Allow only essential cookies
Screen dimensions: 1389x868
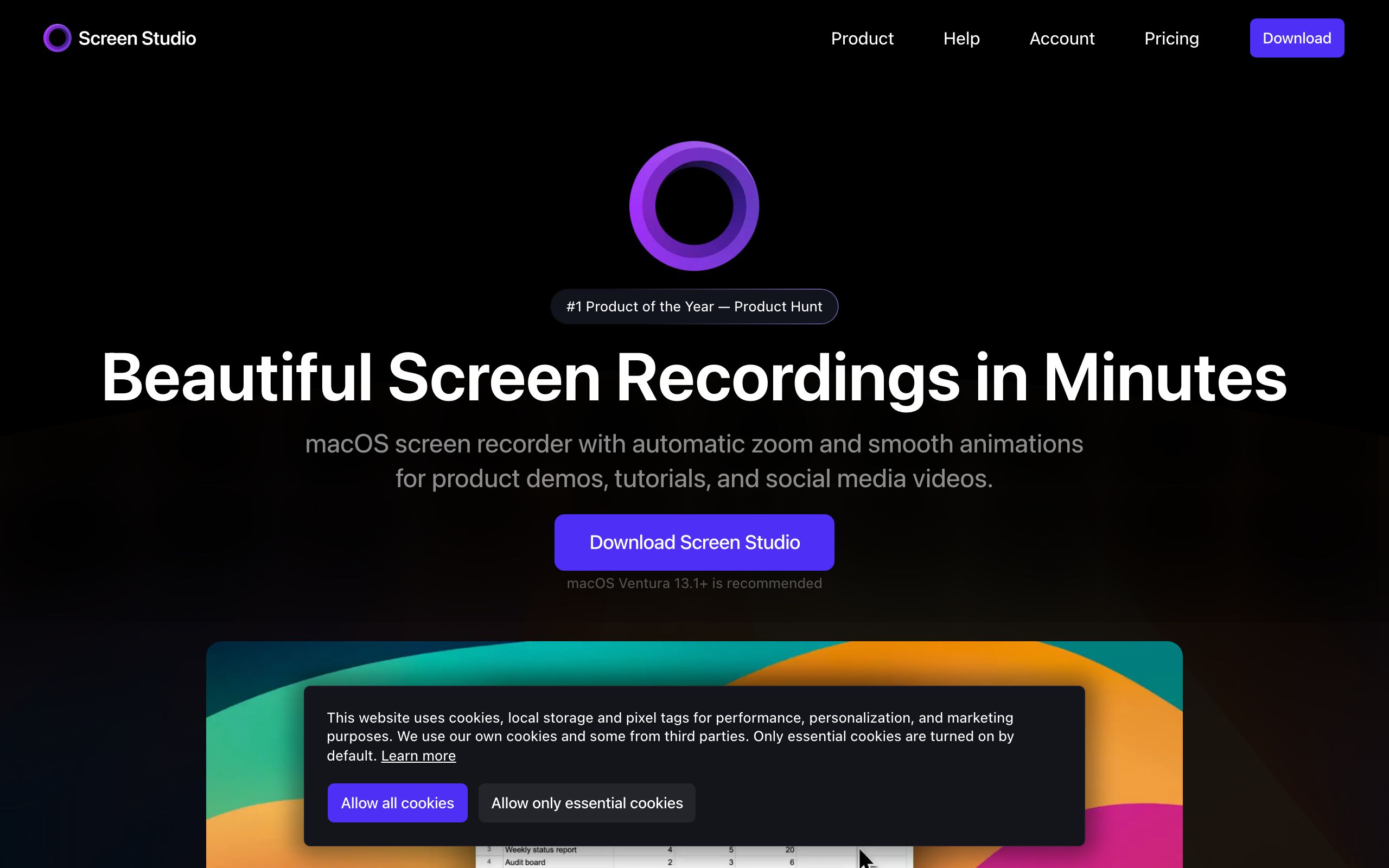587,802
